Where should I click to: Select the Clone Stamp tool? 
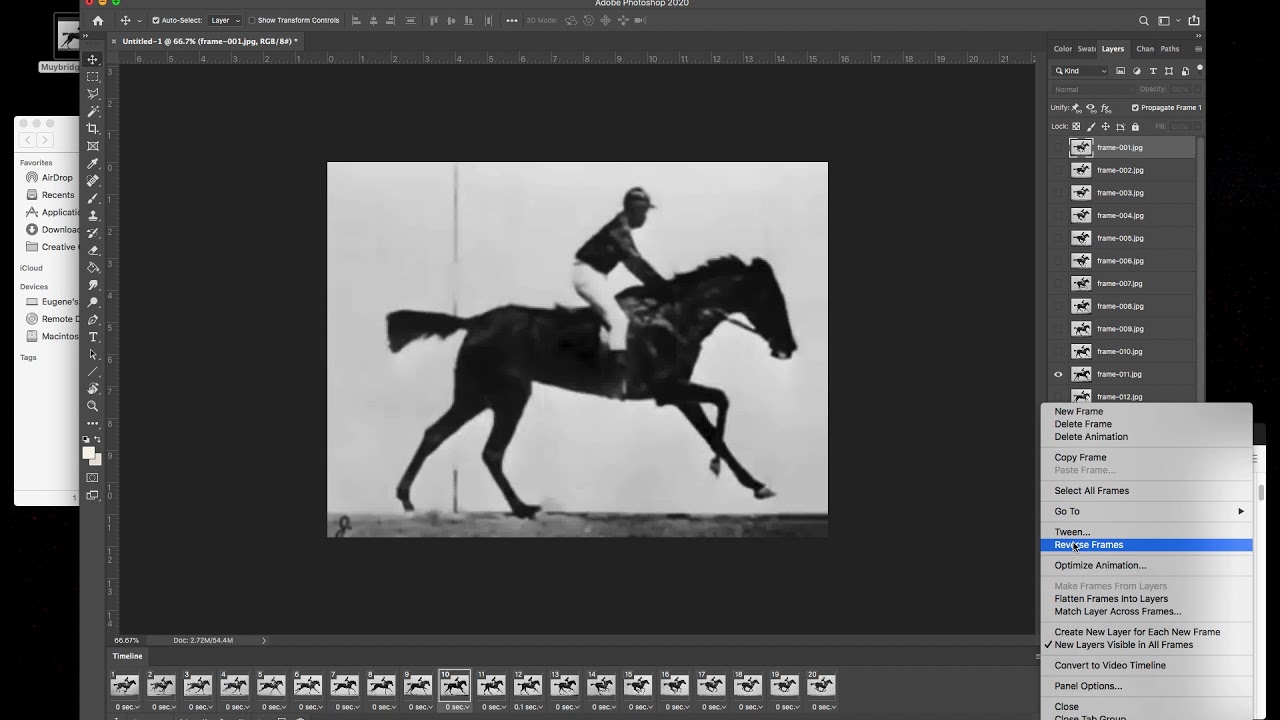tap(93, 215)
